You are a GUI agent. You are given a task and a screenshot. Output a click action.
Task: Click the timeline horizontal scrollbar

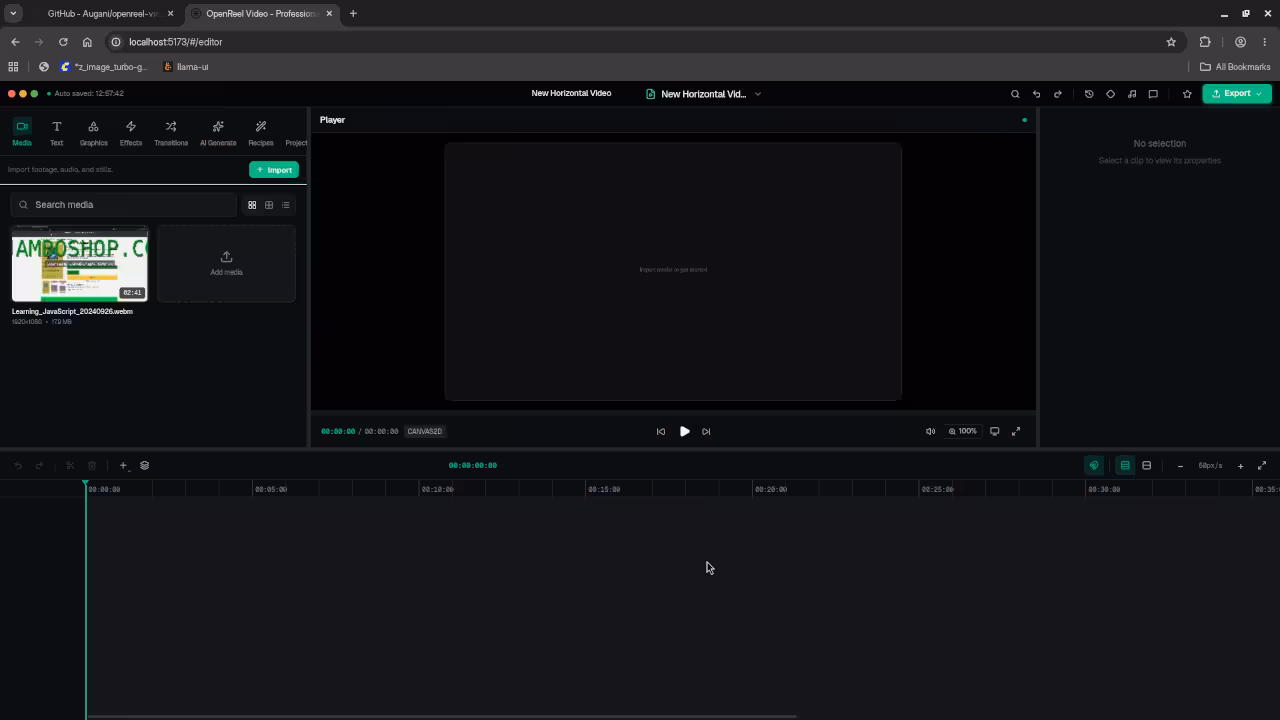point(440,716)
